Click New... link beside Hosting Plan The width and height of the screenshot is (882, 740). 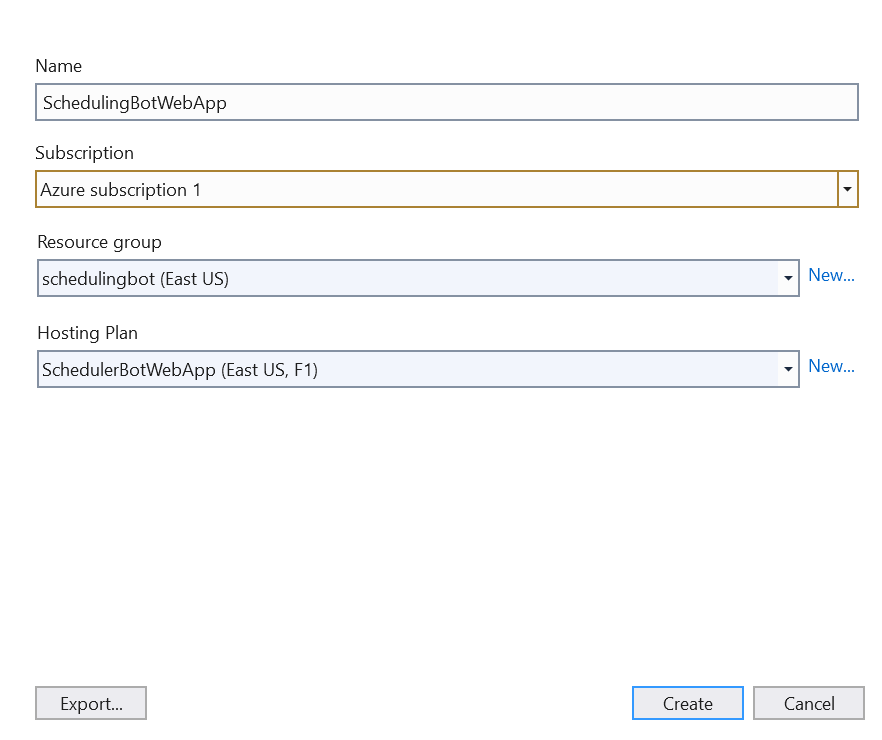click(831, 366)
